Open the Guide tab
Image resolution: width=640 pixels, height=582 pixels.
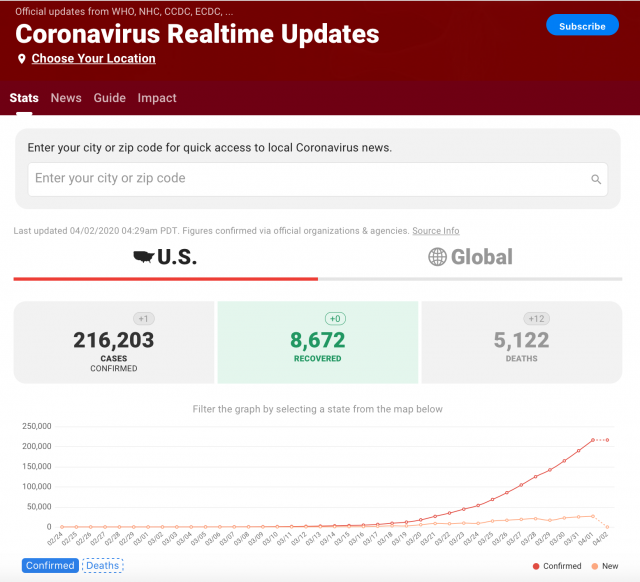pyautogui.click(x=110, y=98)
